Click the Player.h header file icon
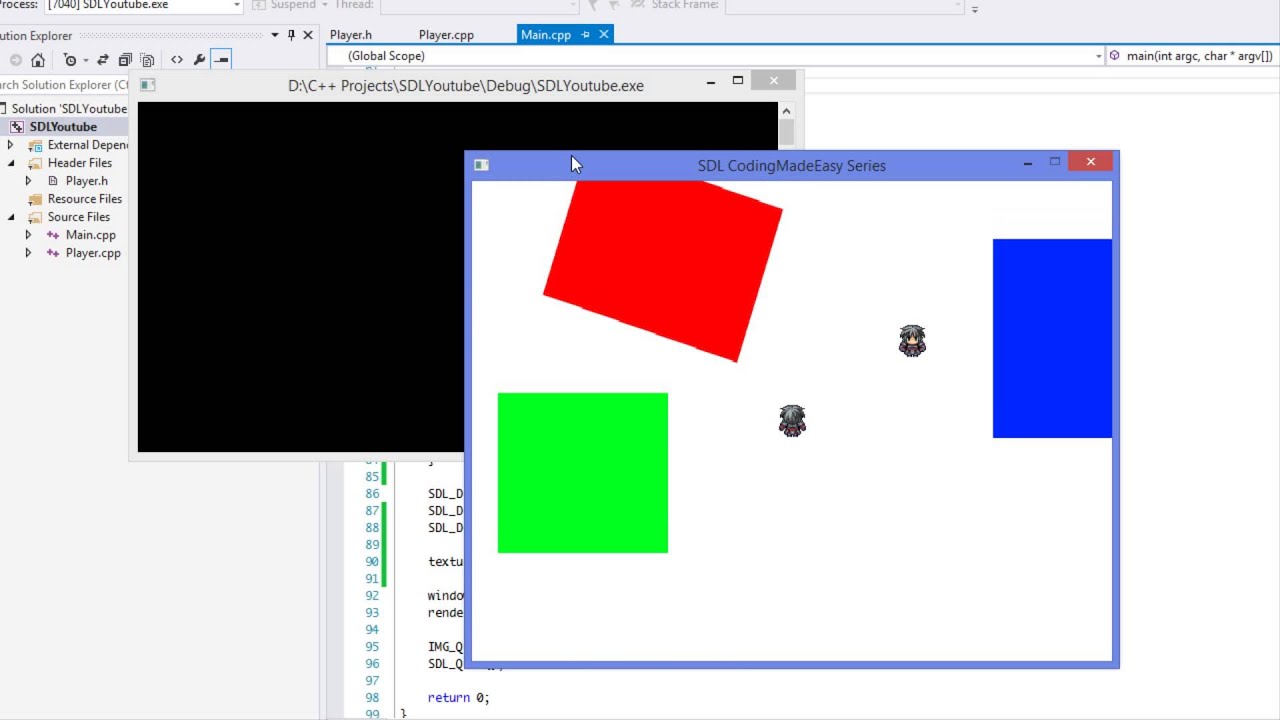 (x=53, y=181)
